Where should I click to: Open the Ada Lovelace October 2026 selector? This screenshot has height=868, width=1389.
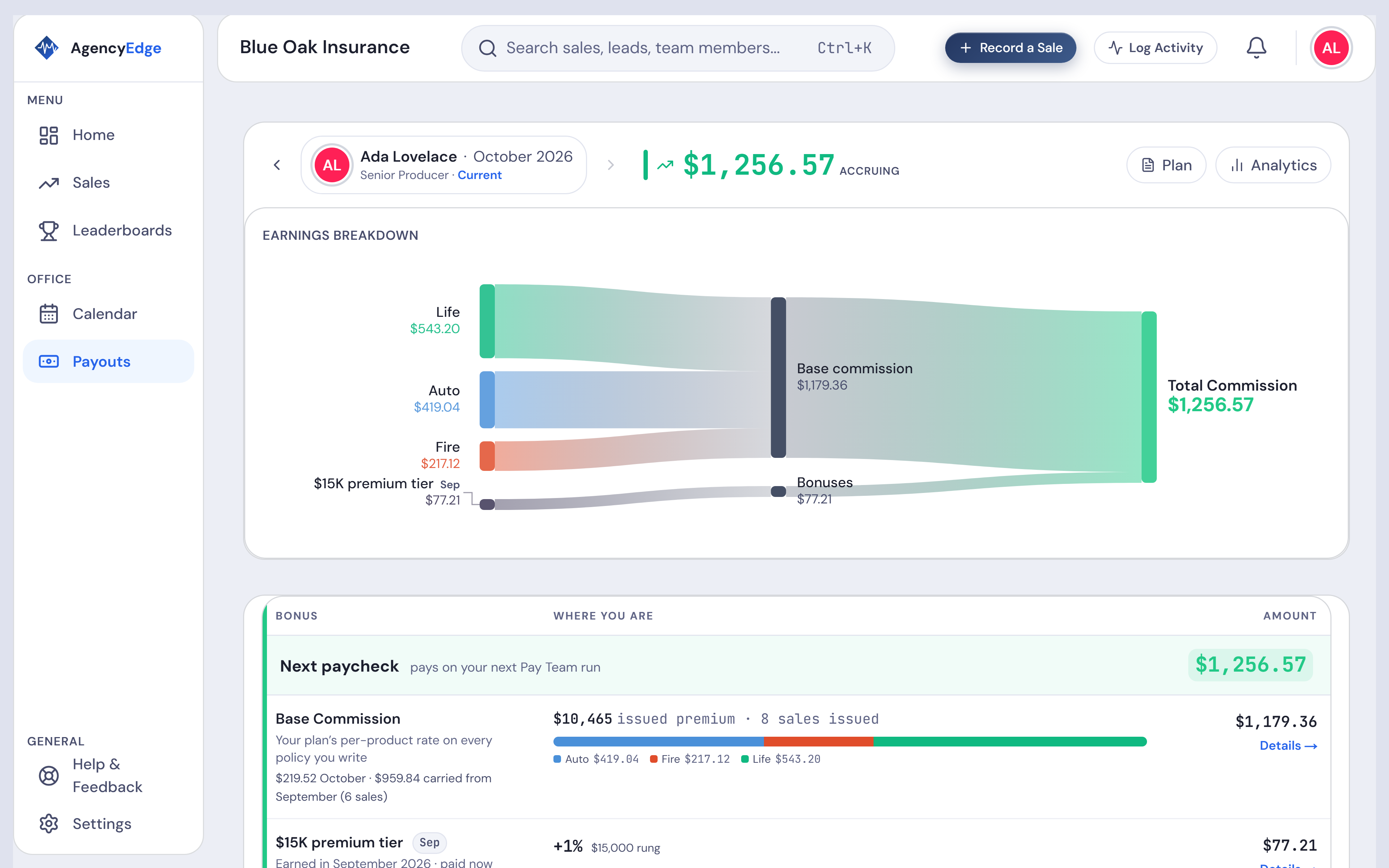[x=444, y=165]
